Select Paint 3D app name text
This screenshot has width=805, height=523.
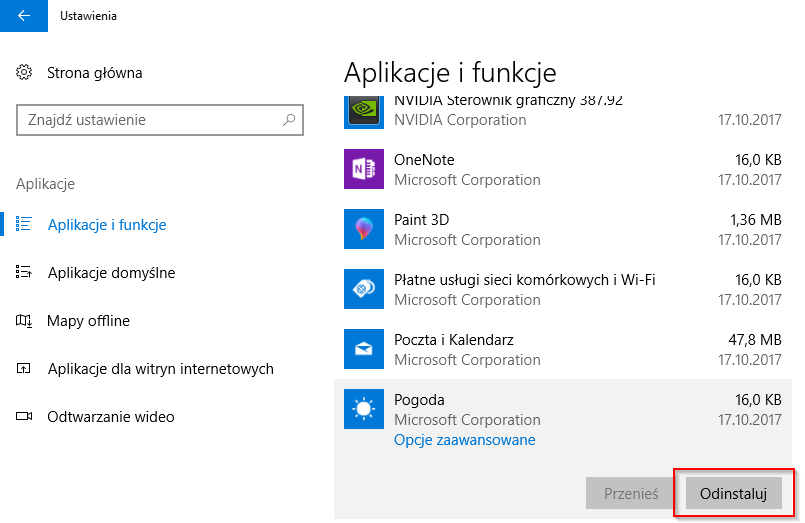pos(421,220)
